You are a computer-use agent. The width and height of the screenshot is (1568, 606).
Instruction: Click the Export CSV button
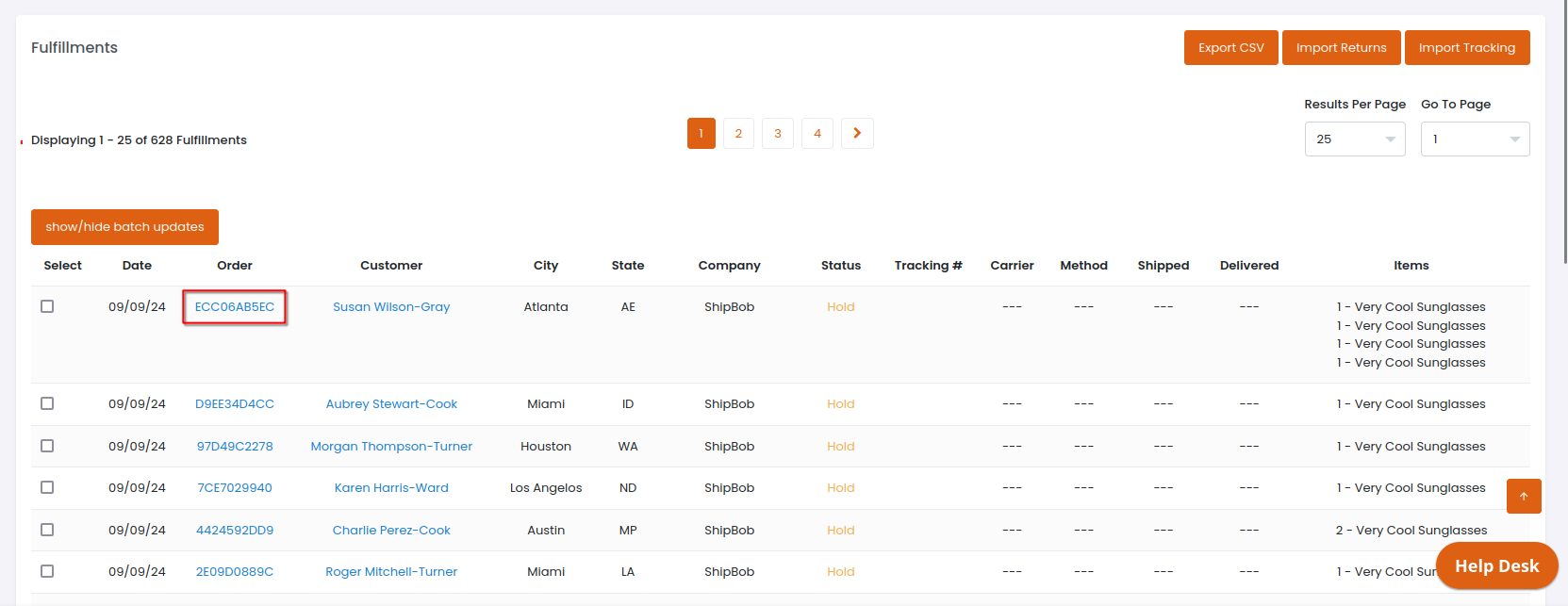click(1230, 48)
